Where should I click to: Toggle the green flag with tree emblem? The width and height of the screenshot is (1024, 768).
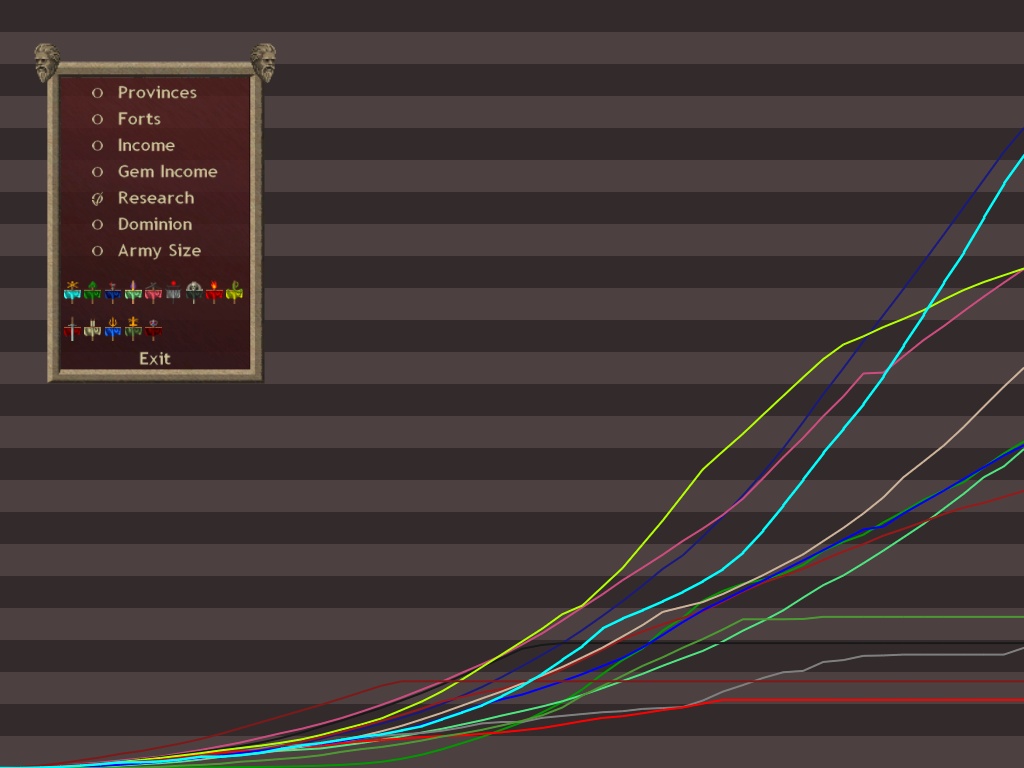coord(93,292)
